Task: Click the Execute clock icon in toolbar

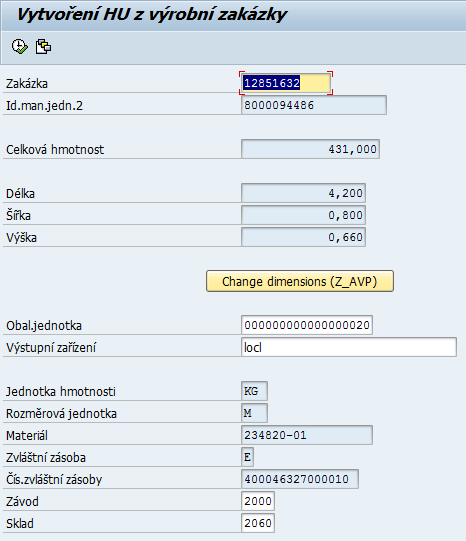Action: [x=19, y=47]
